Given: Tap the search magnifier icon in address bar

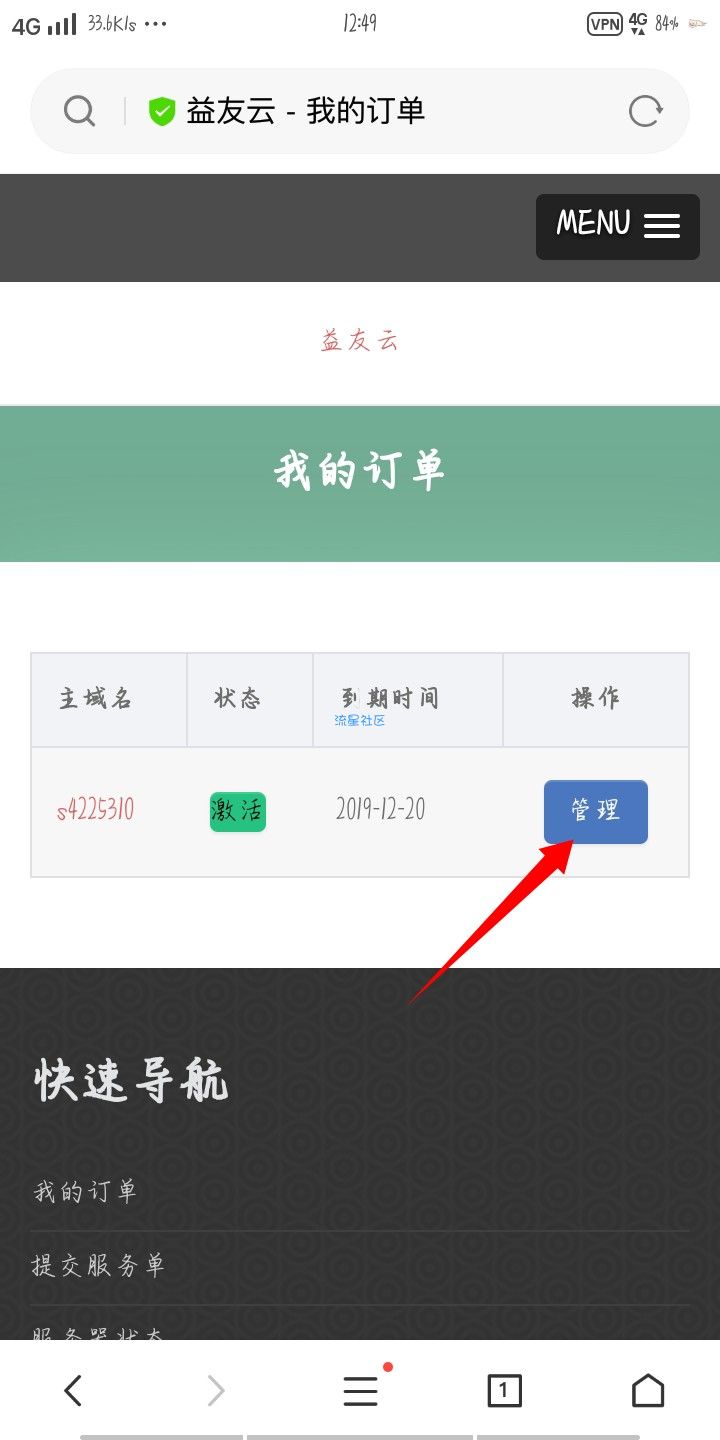Looking at the screenshot, I should pos(79,111).
